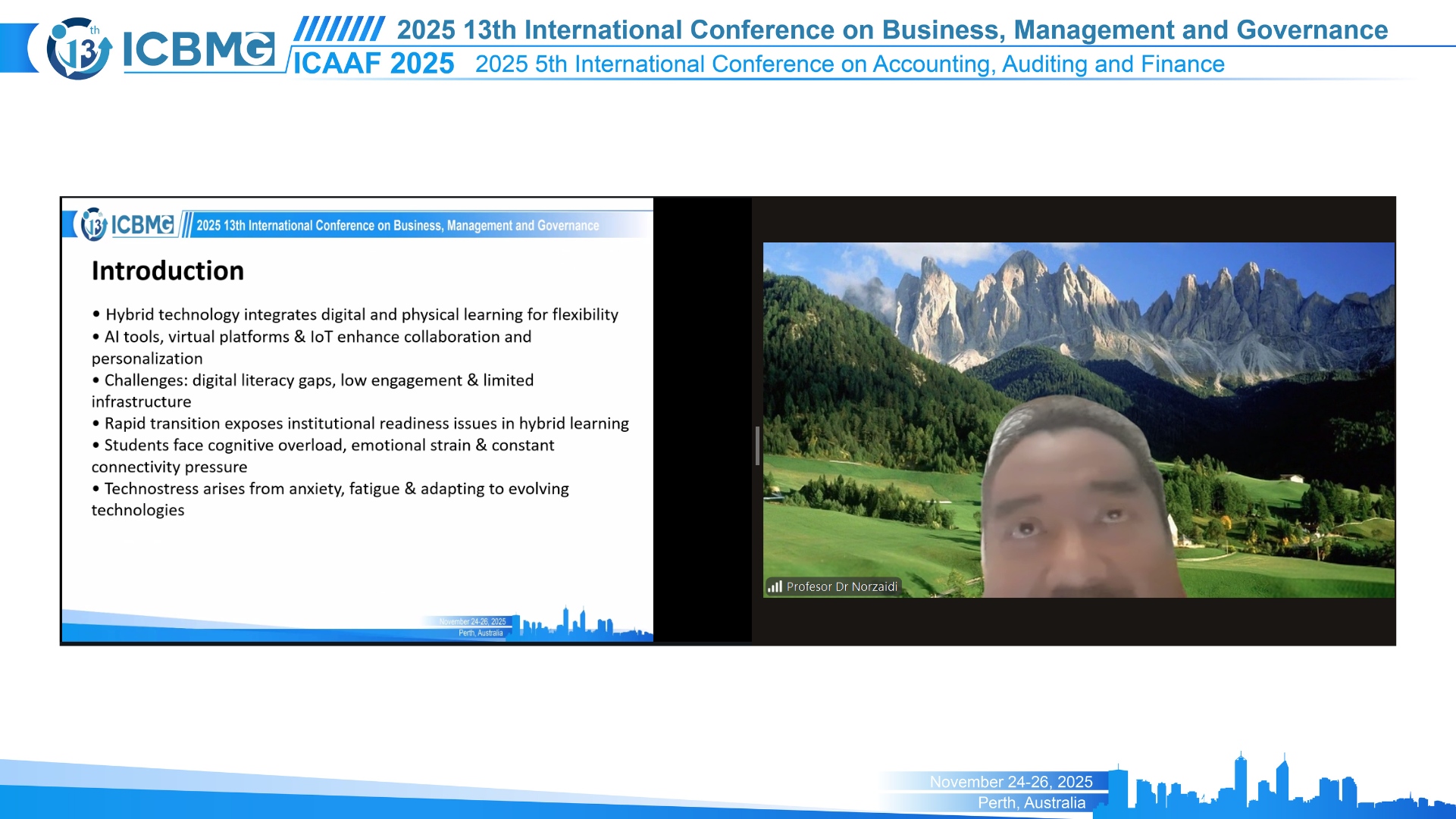
Task: Click the signal strength bars icon
Action: (775, 586)
